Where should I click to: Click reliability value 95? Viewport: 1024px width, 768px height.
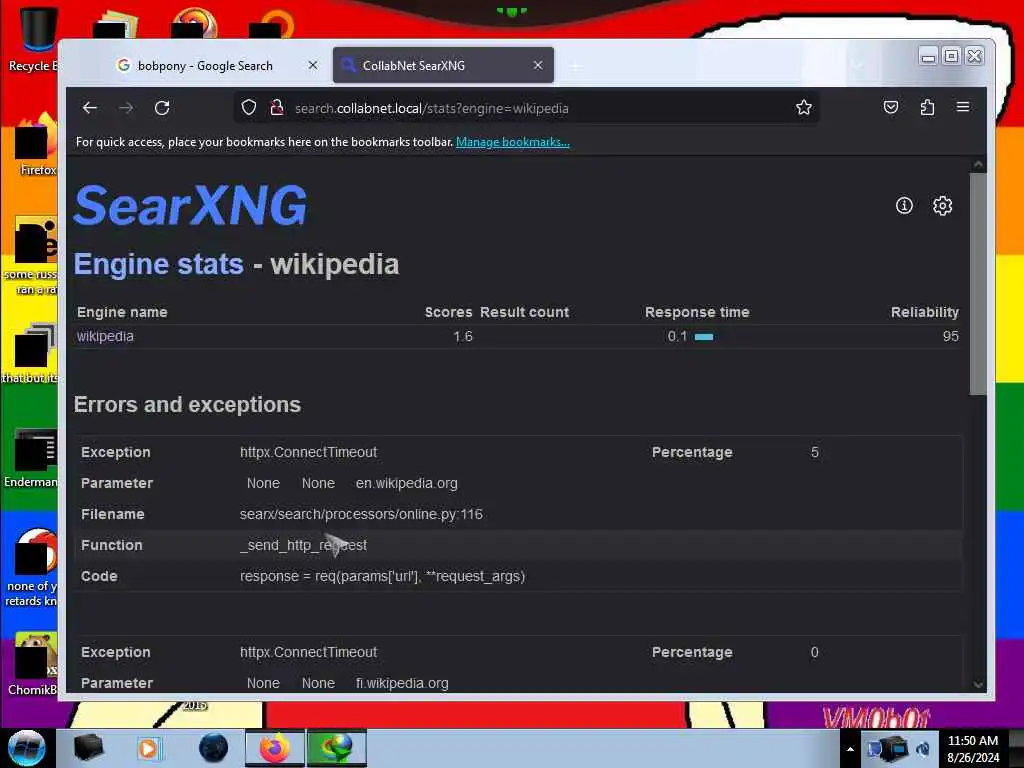[950, 336]
